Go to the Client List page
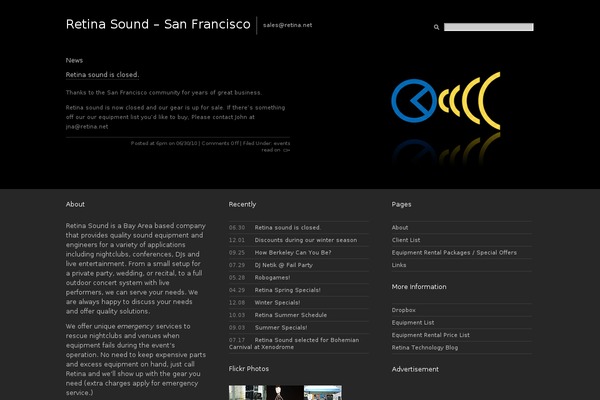This screenshot has height=400, width=600. click(406, 240)
